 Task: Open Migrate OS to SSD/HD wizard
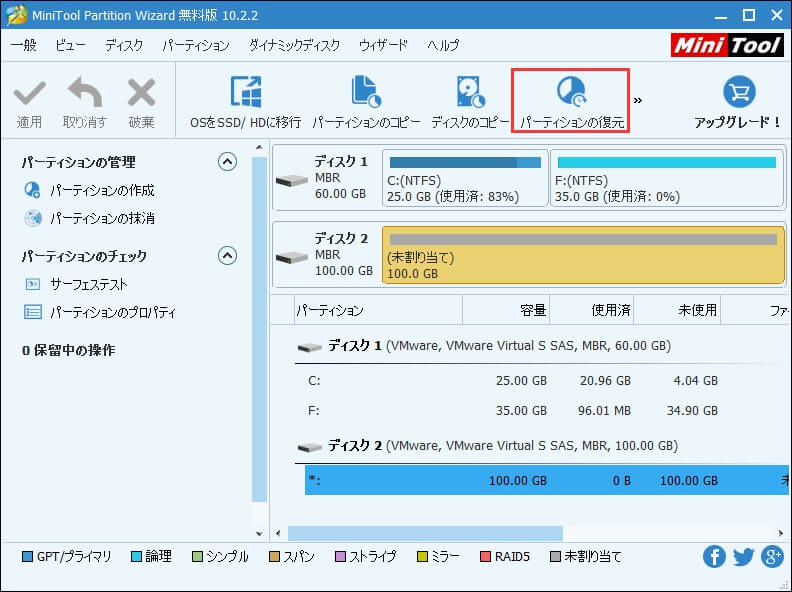click(x=245, y=103)
